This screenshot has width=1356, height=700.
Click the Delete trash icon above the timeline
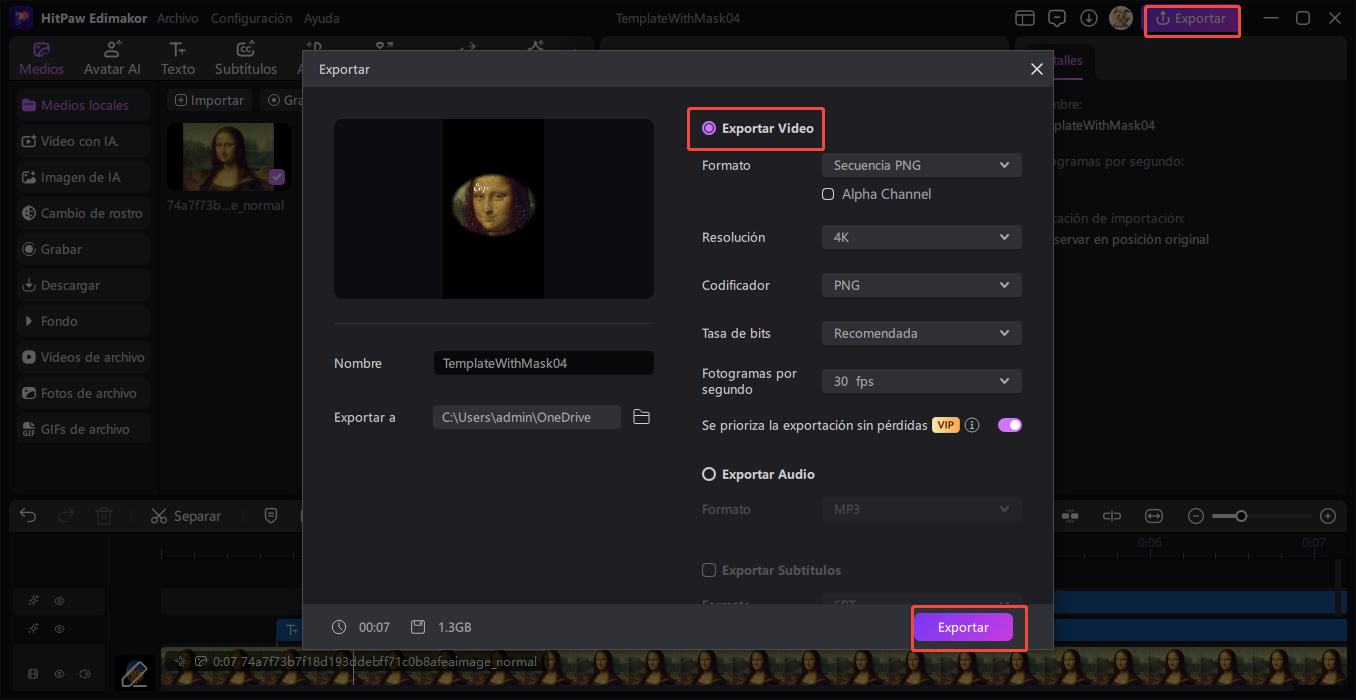(x=103, y=515)
